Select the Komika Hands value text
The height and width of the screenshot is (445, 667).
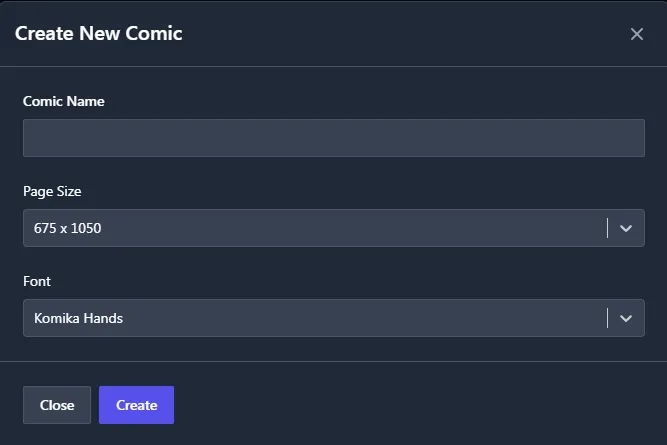(x=78, y=318)
